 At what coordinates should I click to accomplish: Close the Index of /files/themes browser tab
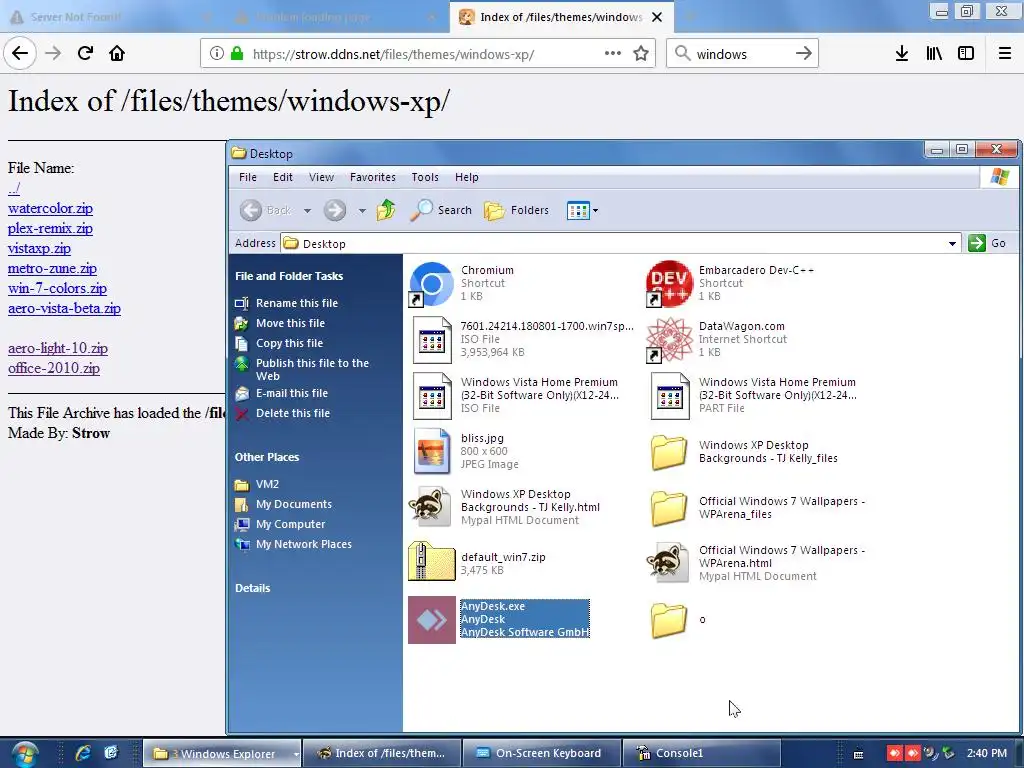[x=657, y=17]
